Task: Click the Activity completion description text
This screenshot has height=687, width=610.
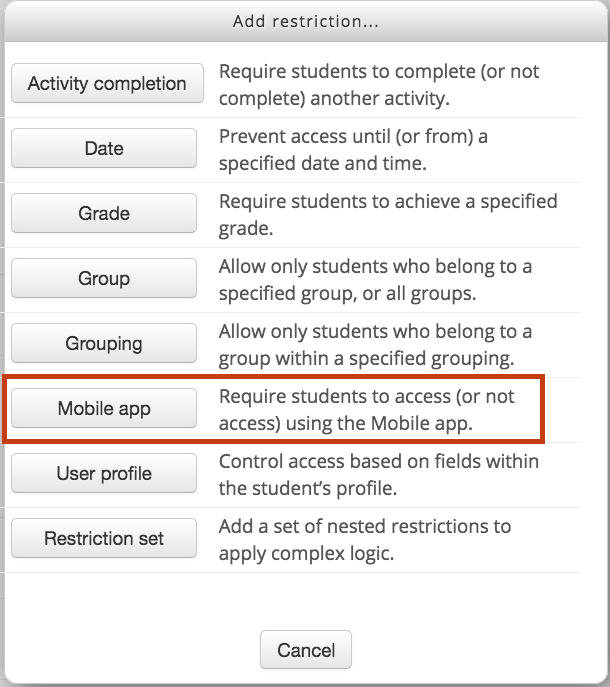Action: (379, 85)
